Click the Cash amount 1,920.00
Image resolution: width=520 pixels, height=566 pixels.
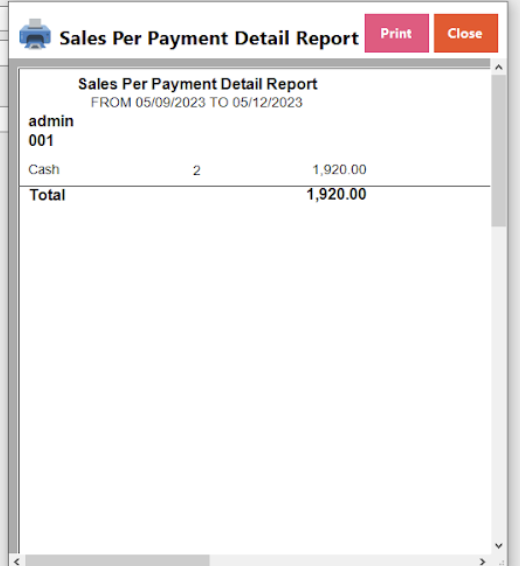(339, 170)
